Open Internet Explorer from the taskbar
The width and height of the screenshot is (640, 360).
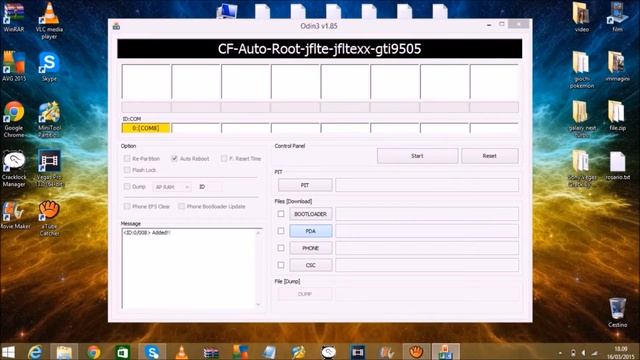click(x=35, y=352)
